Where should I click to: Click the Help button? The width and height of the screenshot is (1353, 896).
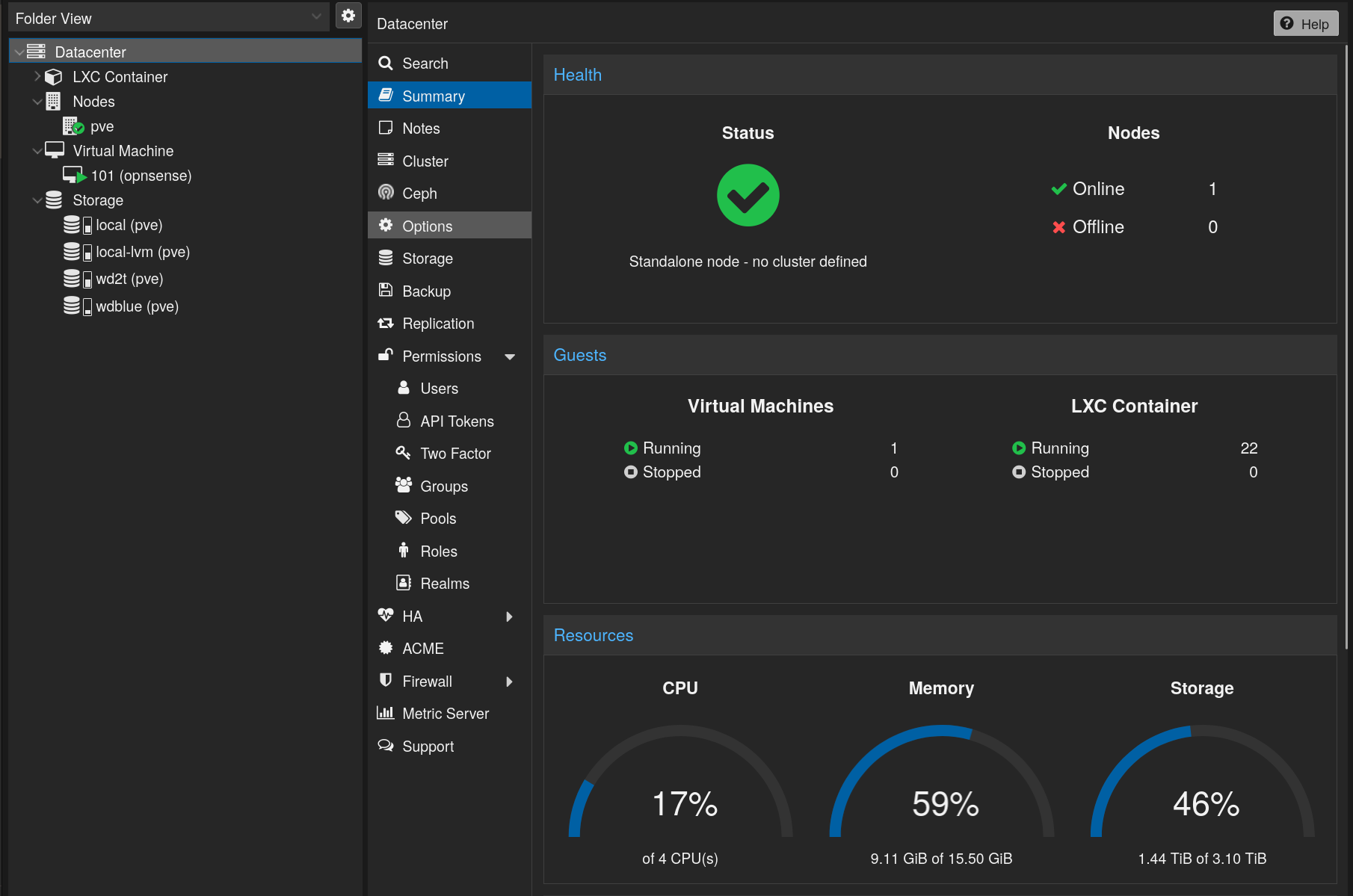(1305, 24)
